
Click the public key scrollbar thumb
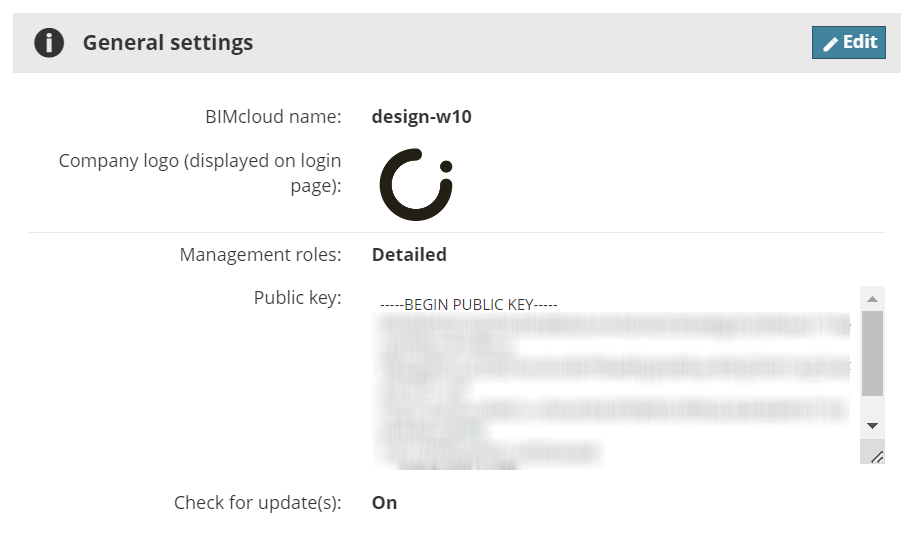coord(872,352)
